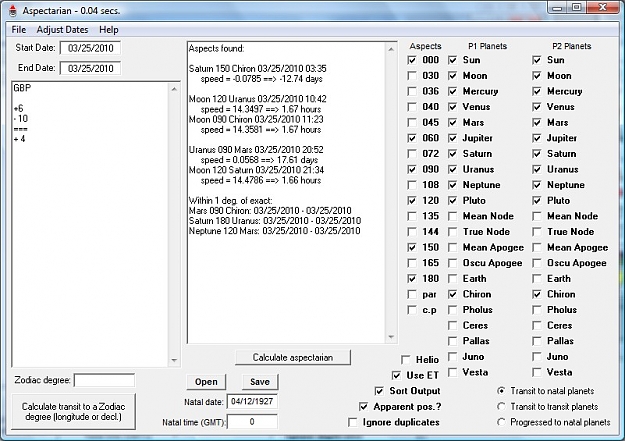The image size is (625, 441).
Task: Check Juno in P2 Planets
Action: click(x=537, y=357)
